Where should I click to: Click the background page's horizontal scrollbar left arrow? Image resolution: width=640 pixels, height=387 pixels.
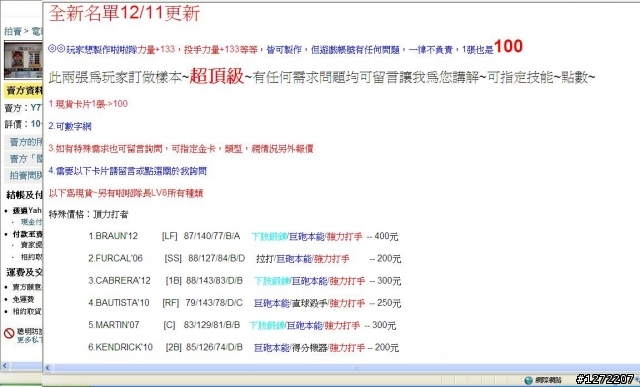click(5, 365)
